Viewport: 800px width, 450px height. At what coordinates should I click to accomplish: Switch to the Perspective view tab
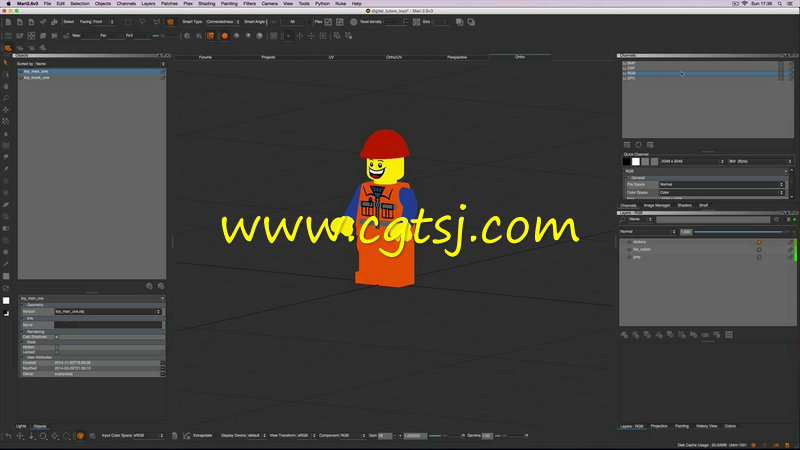click(457, 57)
